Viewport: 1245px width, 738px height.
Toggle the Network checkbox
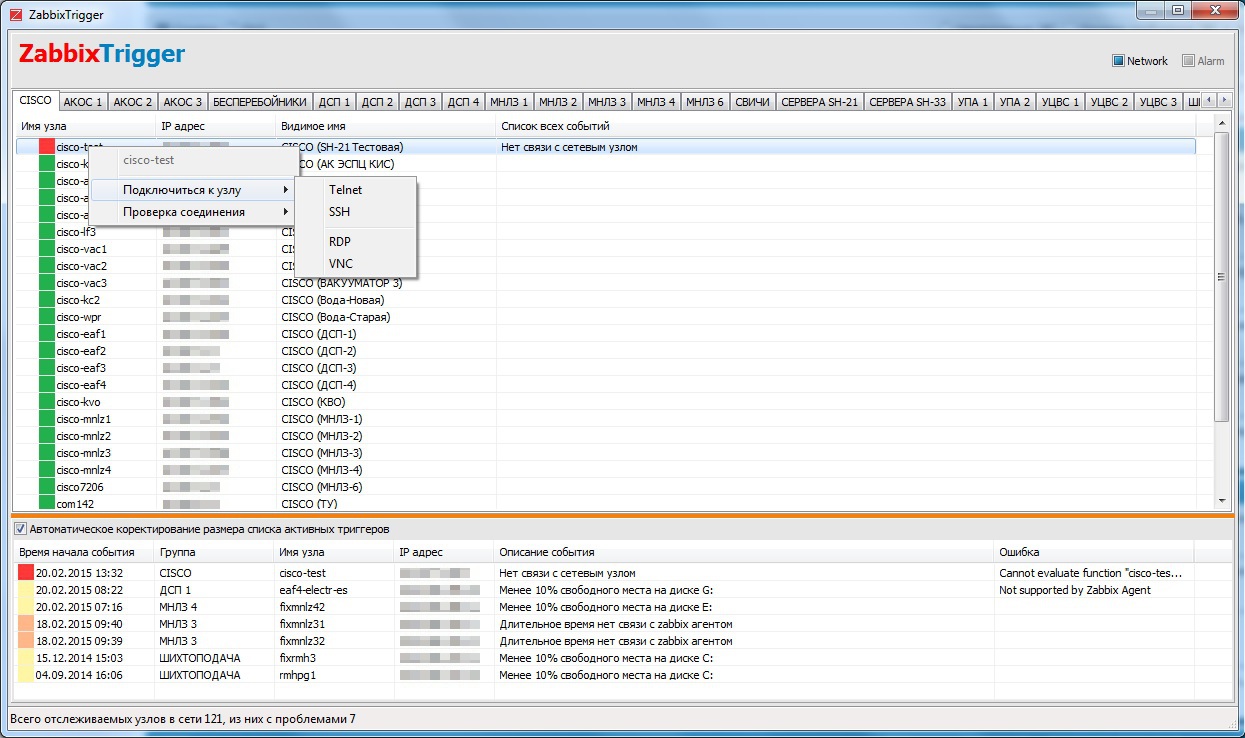click(x=1119, y=61)
